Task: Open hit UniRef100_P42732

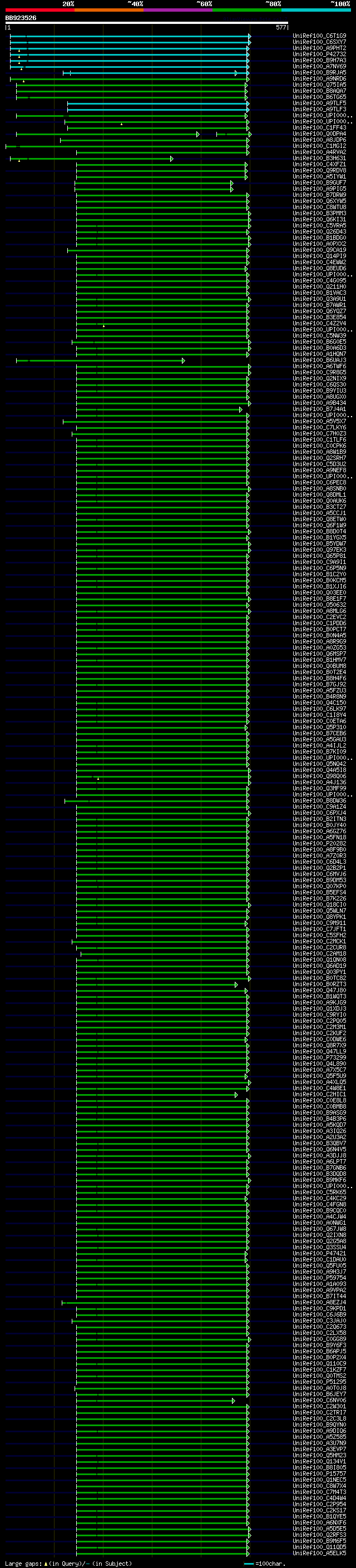Action: (319, 54)
